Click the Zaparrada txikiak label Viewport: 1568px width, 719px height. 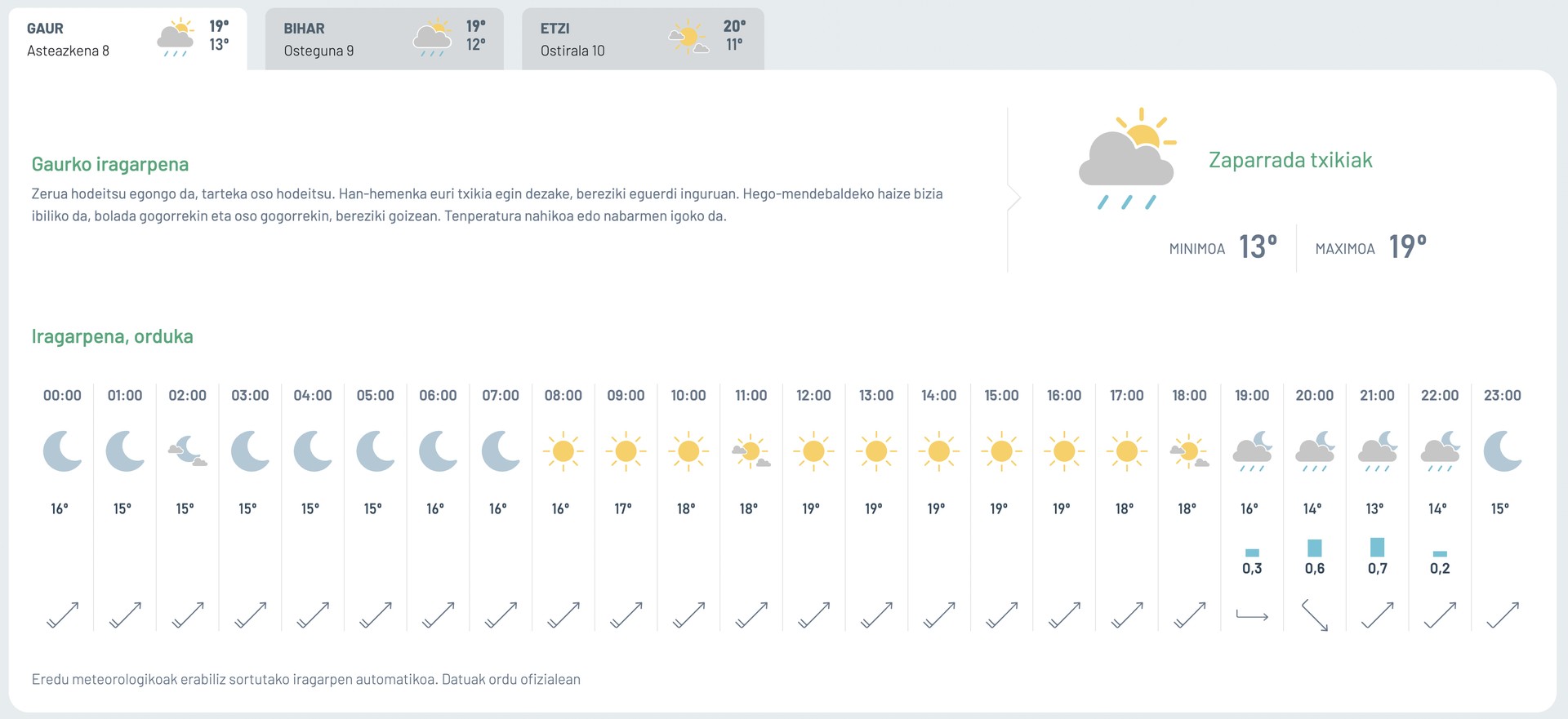pos(1290,160)
